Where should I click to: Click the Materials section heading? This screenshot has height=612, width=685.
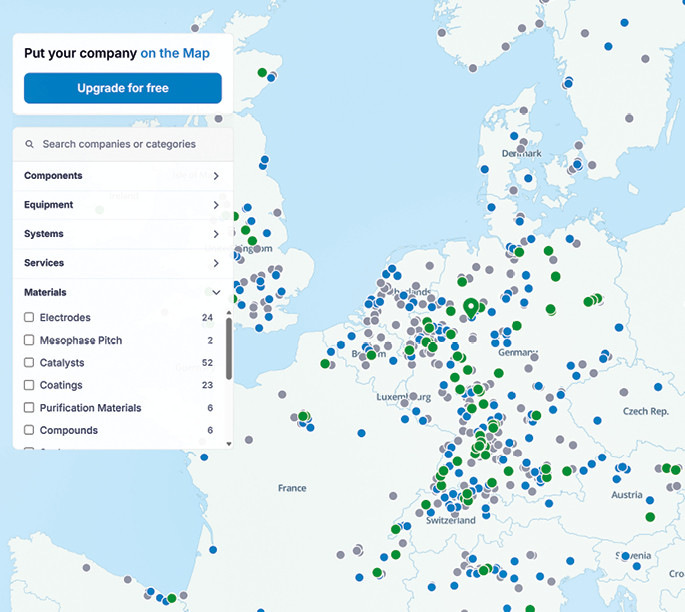pyautogui.click(x=45, y=292)
